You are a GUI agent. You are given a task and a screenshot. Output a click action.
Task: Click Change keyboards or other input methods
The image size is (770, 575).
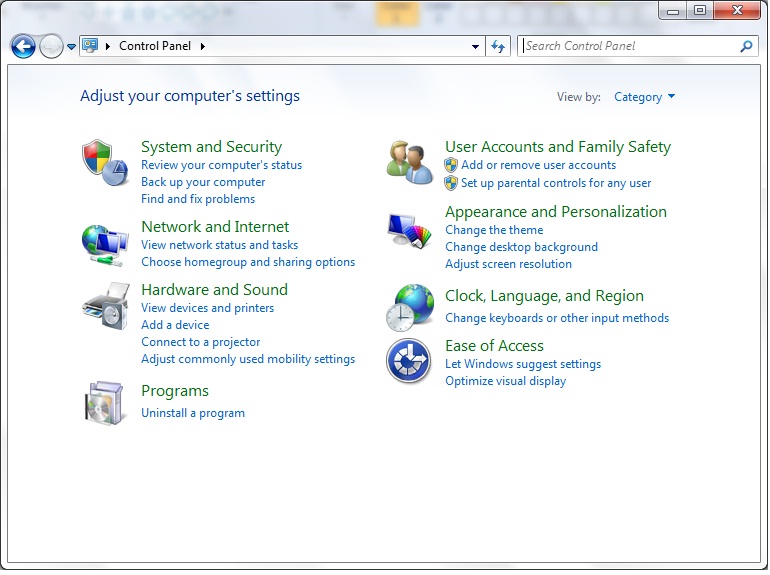point(557,318)
